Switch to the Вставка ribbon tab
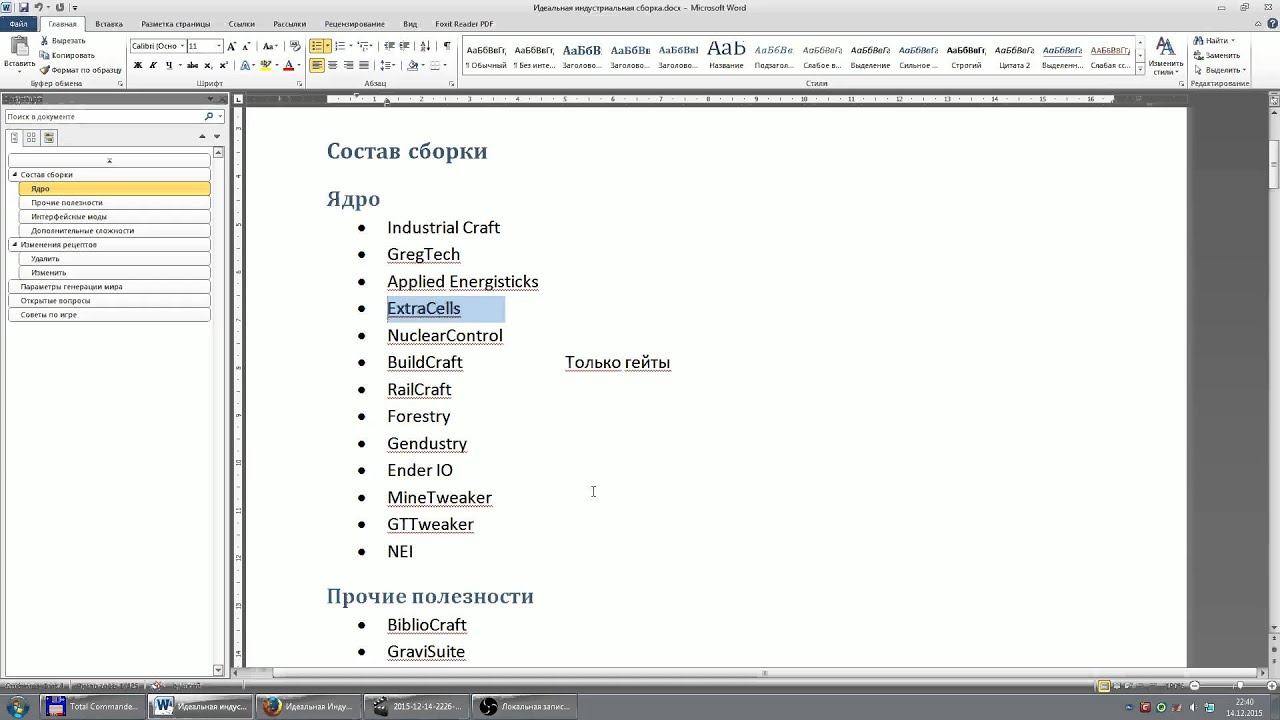The image size is (1280, 720). point(109,24)
